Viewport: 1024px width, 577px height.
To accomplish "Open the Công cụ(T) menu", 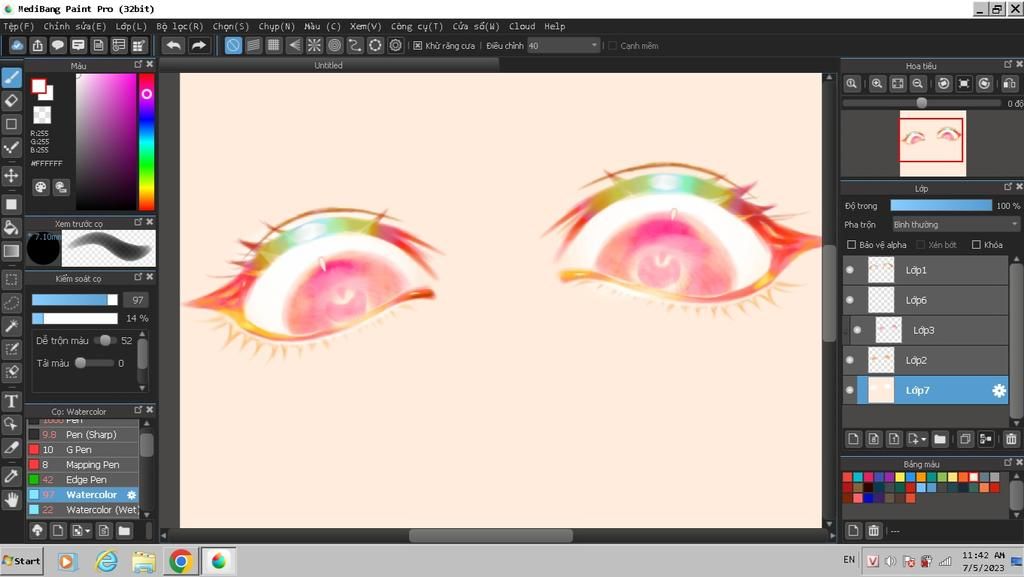I will (x=416, y=26).
